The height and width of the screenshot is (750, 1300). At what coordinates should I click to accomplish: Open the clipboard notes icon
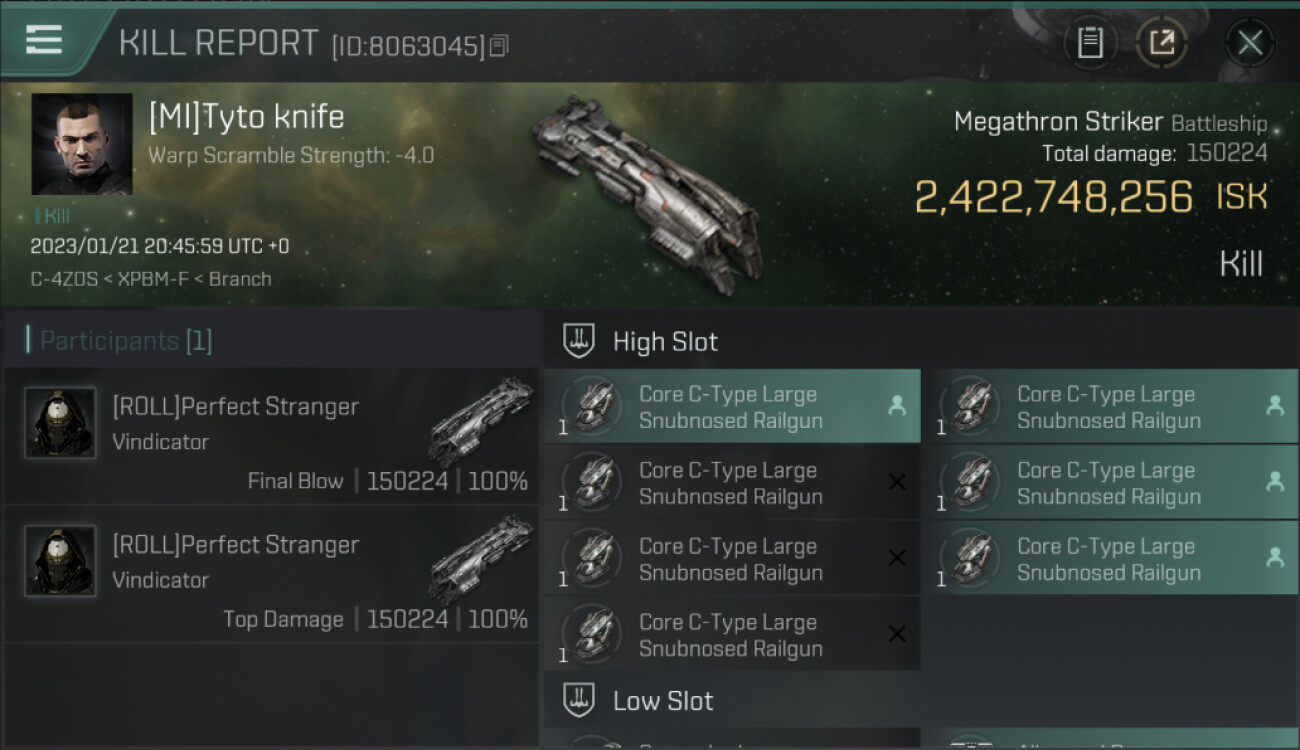pos(1090,43)
